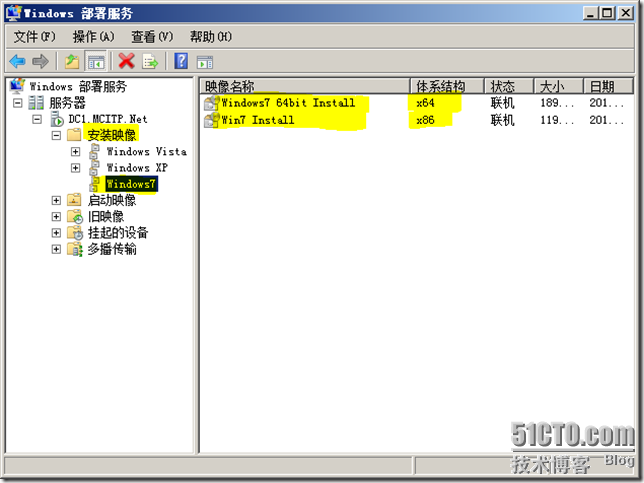Click the x86 architecture cell

425,120
